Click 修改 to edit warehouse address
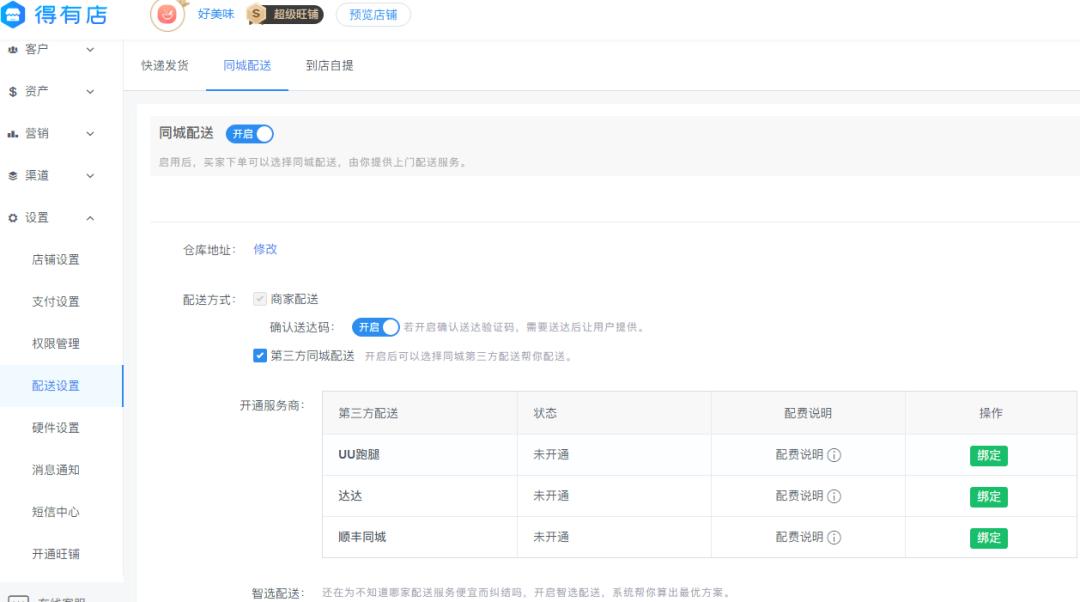The height and width of the screenshot is (602, 1080). [x=264, y=247]
